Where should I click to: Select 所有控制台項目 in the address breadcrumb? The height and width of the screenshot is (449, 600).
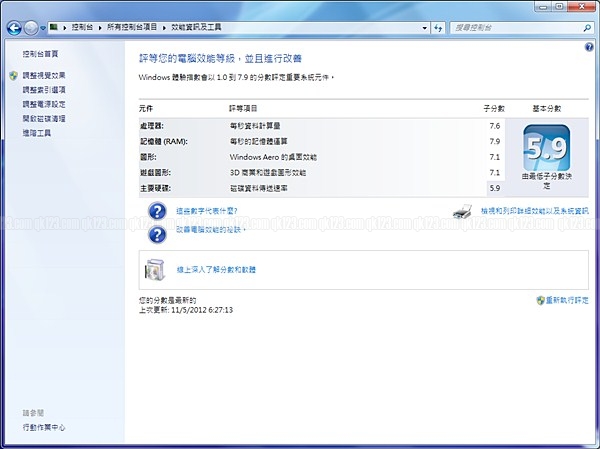(132, 27)
